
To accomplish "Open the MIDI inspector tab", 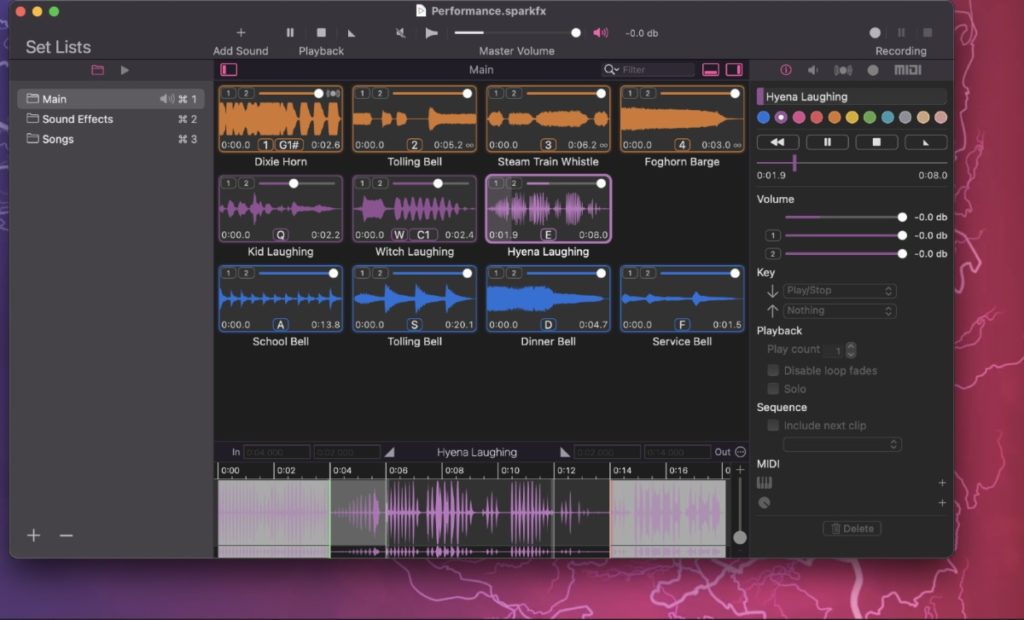I will (907, 70).
